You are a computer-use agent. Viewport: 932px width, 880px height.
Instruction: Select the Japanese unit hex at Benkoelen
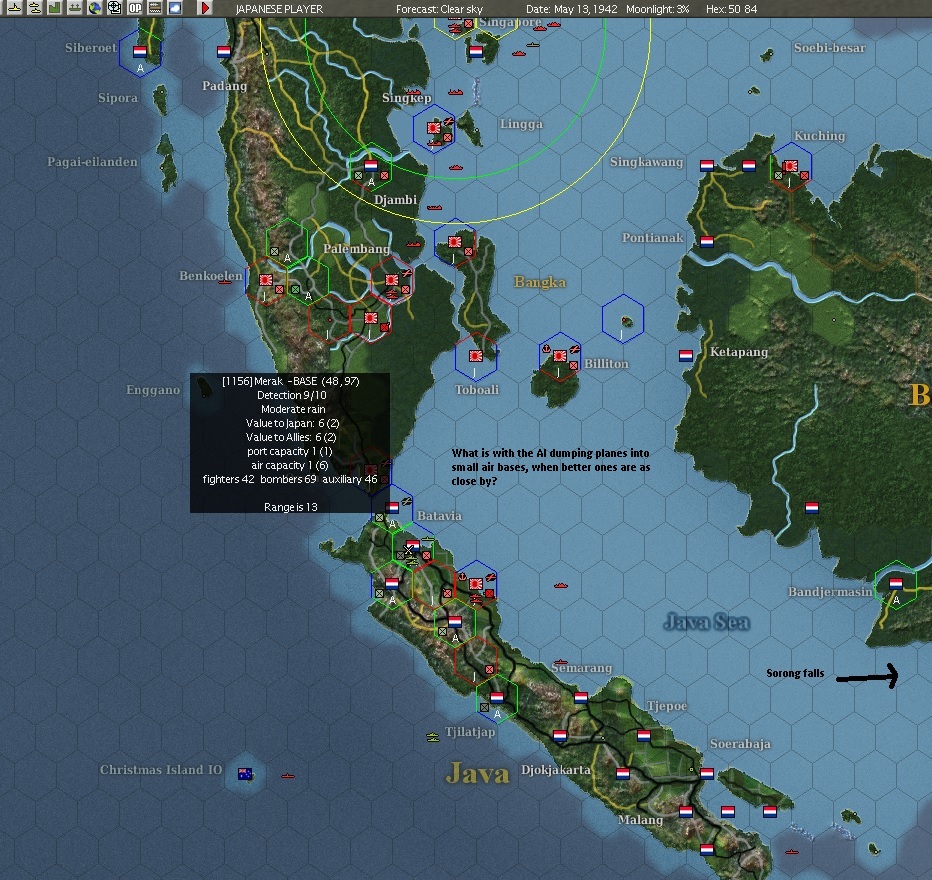(x=266, y=279)
